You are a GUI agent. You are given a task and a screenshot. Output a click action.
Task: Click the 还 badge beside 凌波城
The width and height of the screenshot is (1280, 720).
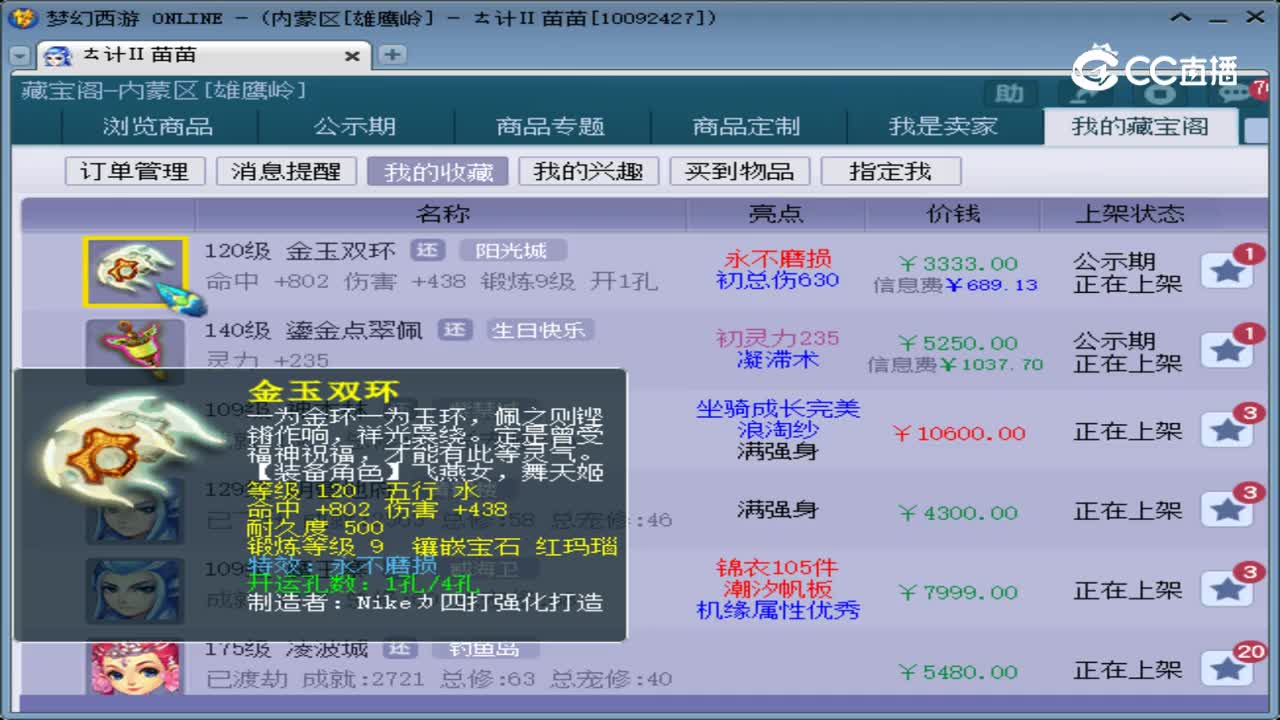coord(400,648)
